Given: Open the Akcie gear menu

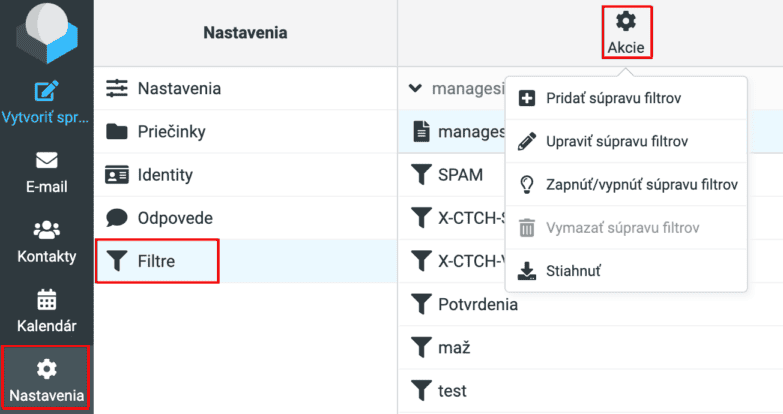Looking at the screenshot, I should (x=626, y=32).
